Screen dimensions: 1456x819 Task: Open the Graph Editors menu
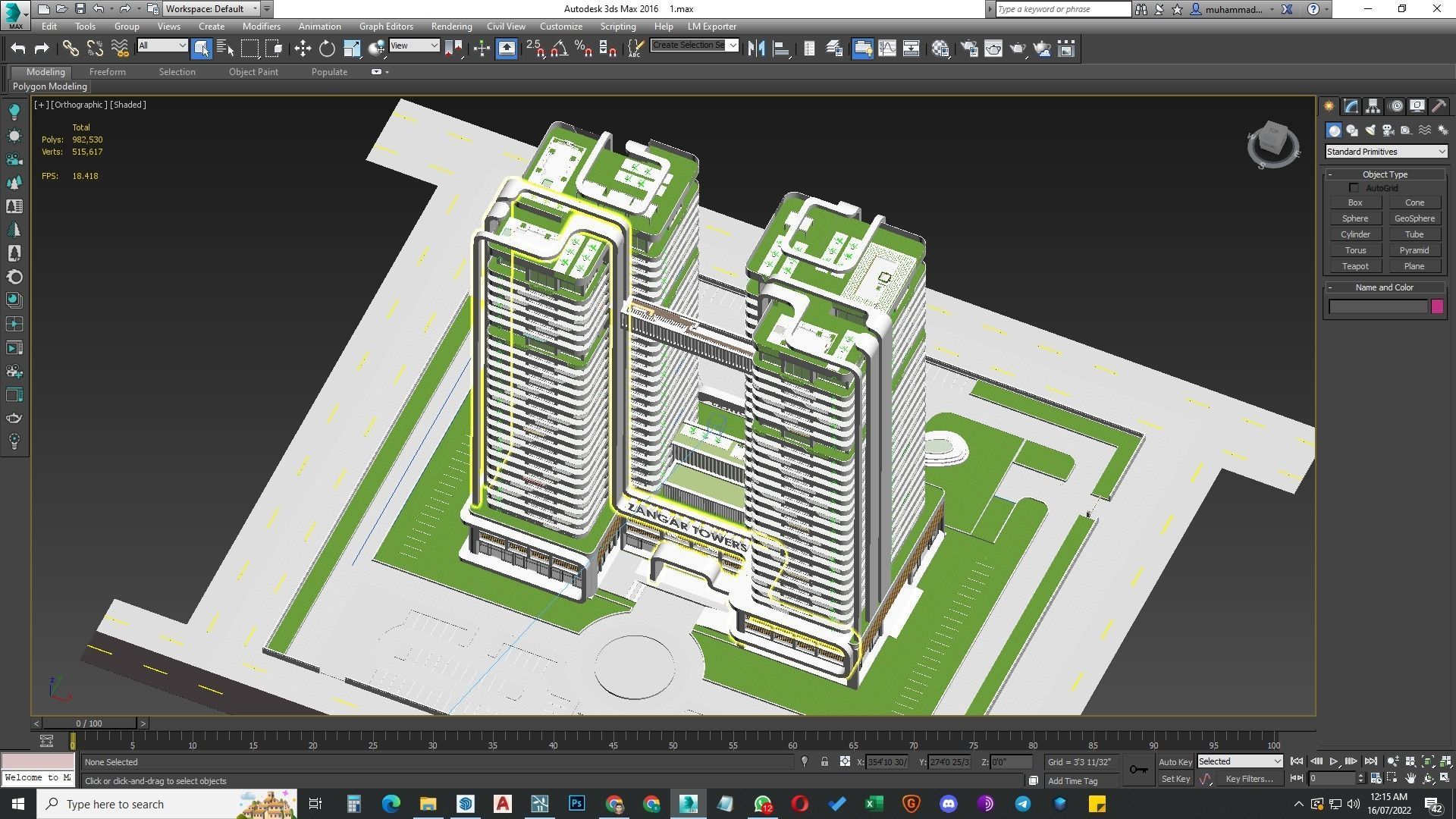pos(386,27)
